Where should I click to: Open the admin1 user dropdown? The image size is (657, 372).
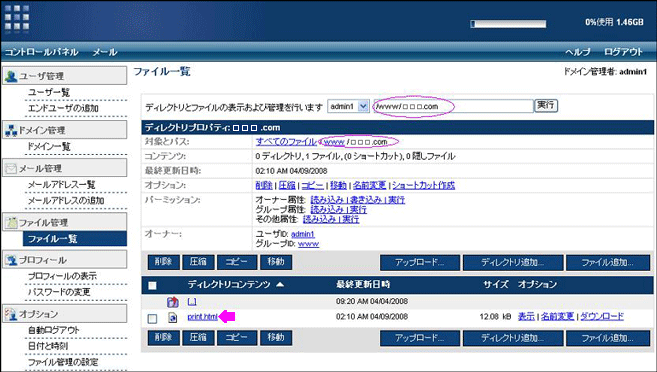point(348,106)
